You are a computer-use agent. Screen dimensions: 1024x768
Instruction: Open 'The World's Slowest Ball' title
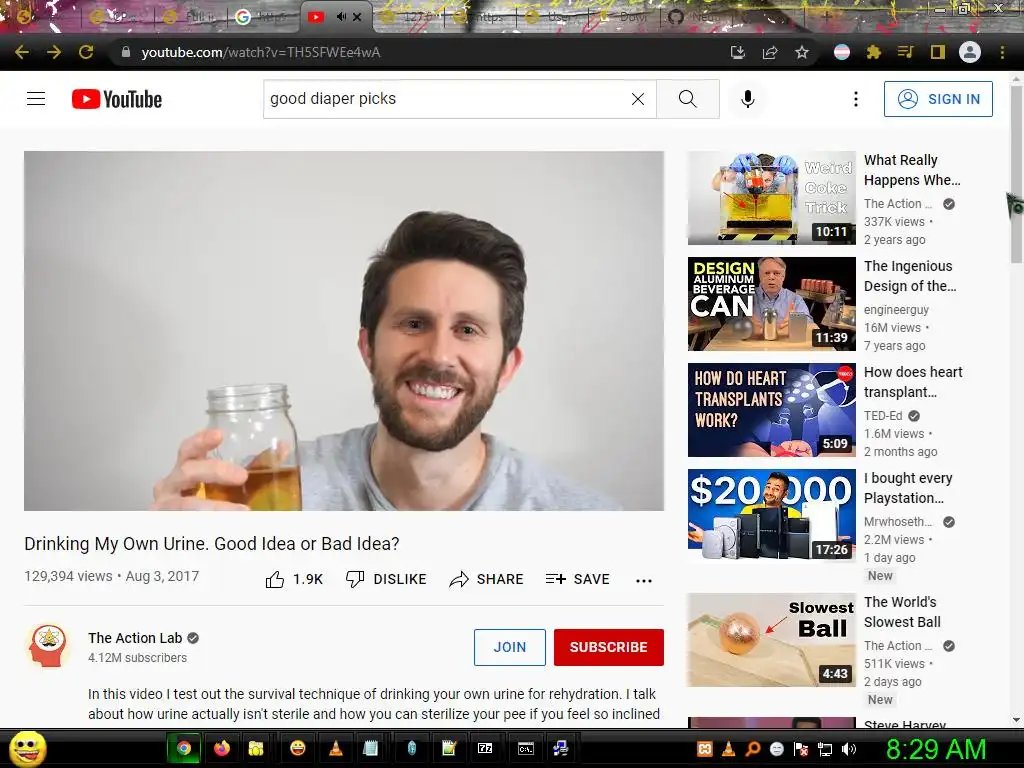[902, 612]
